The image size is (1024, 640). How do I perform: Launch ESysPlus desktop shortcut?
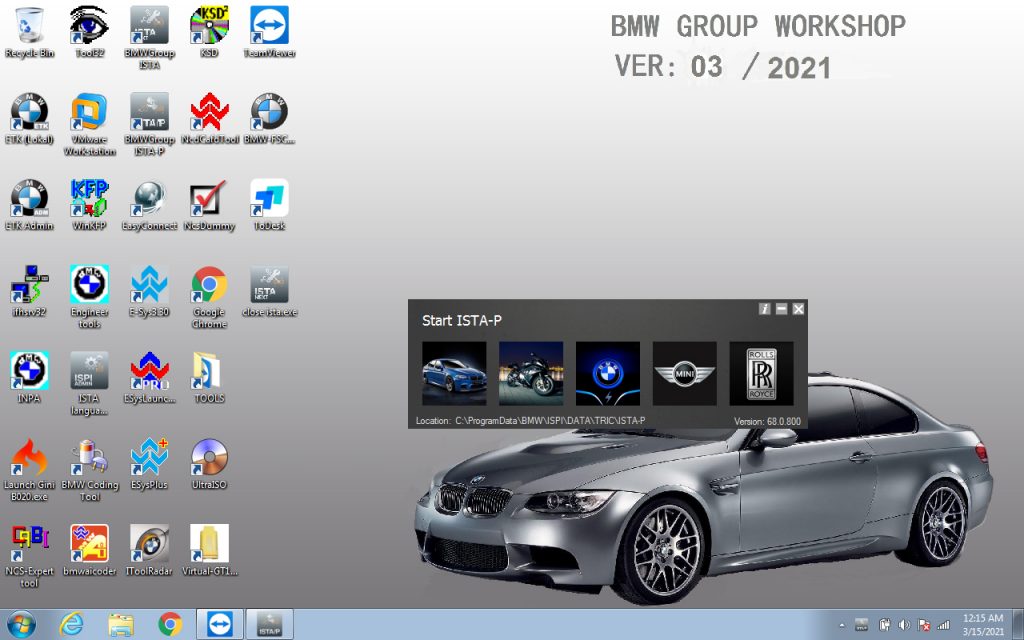[149, 464]
